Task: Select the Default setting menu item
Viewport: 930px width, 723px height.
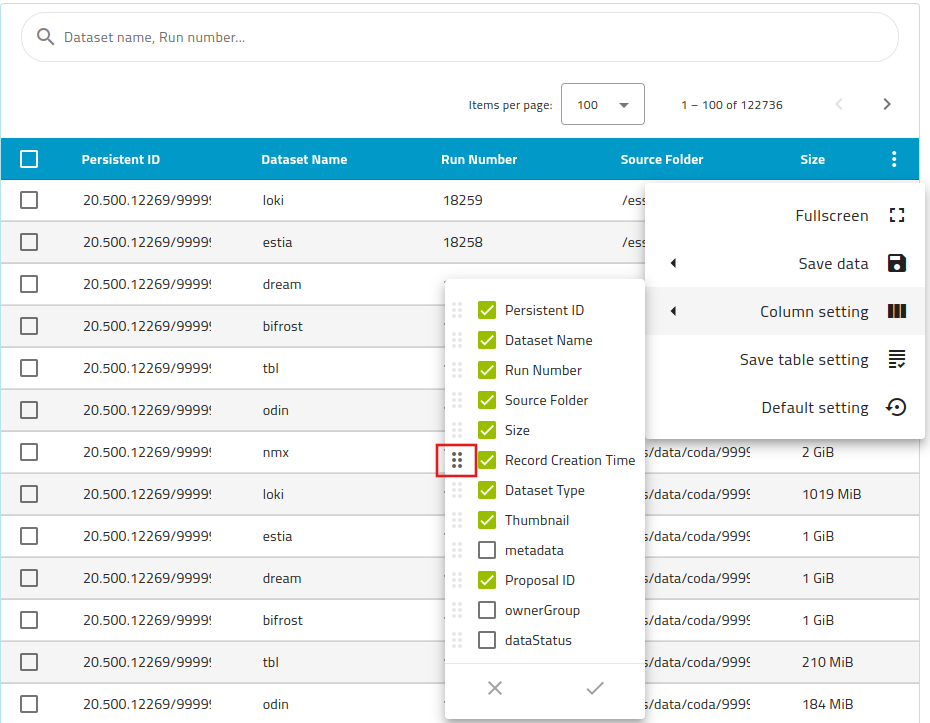Action: (814, 408)
